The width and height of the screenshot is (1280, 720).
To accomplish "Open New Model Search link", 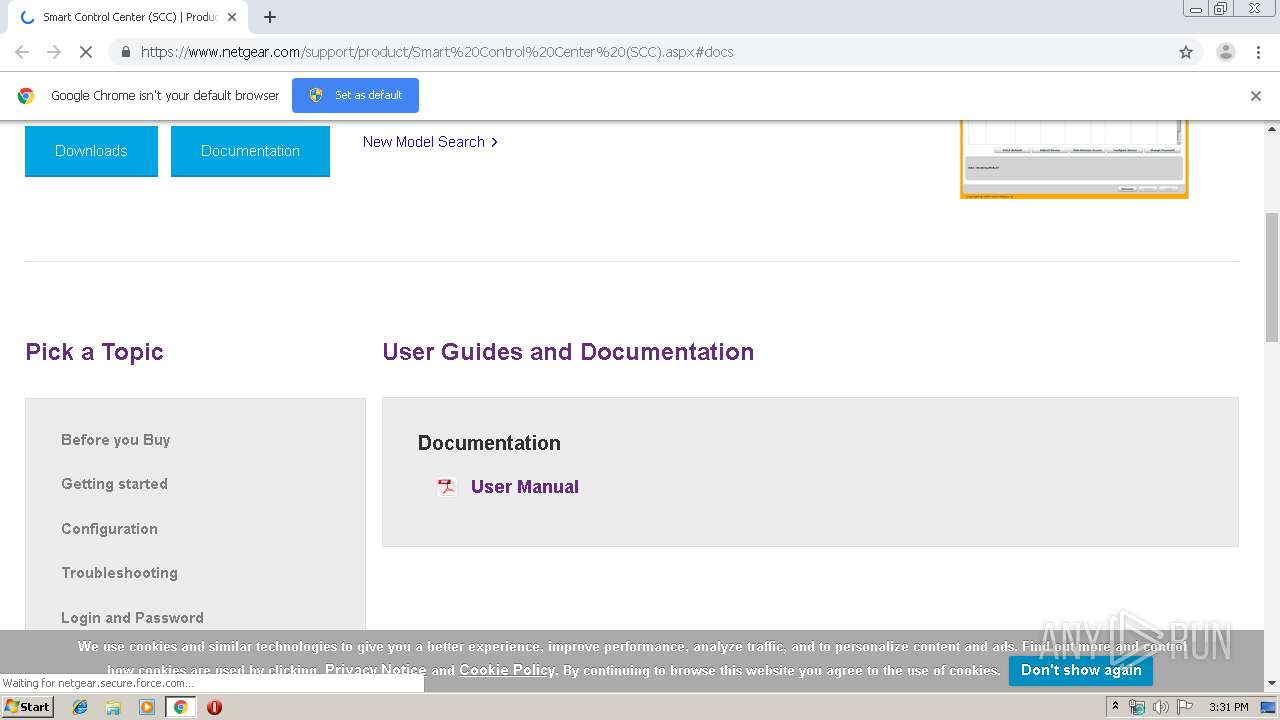I will (430, 142).
